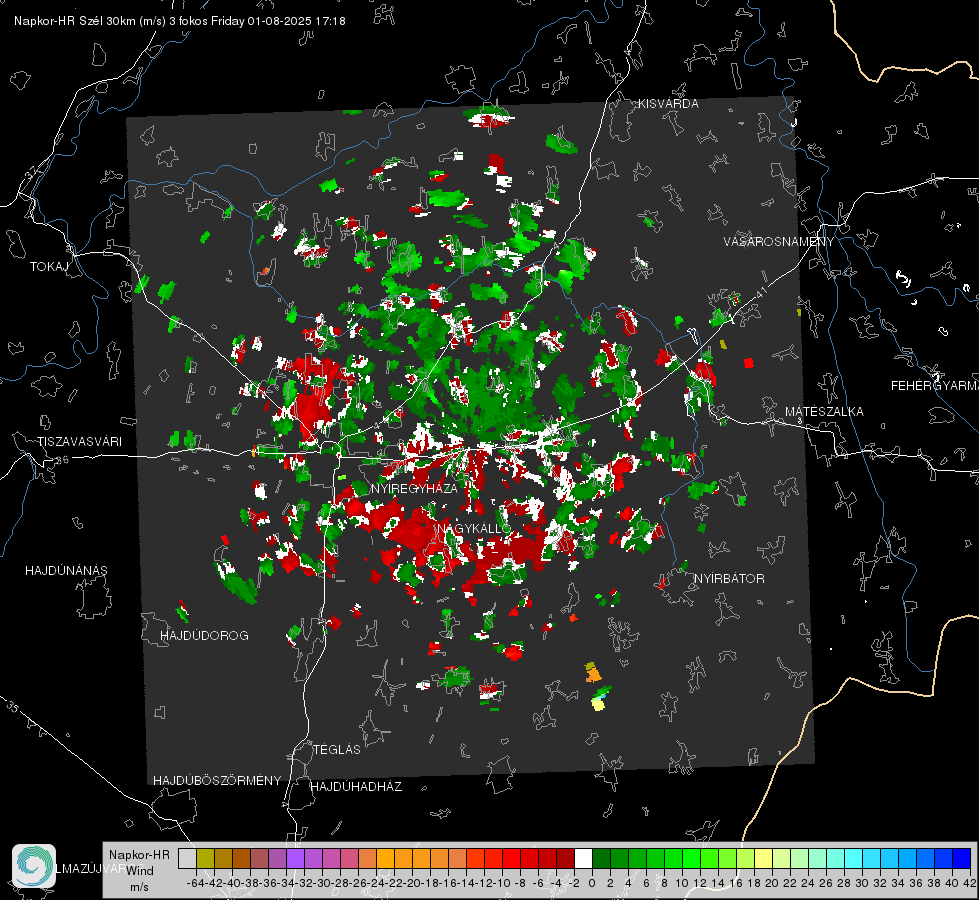Pick the light grey first legend swatch
979x900 pixels.
coord(187,858)
